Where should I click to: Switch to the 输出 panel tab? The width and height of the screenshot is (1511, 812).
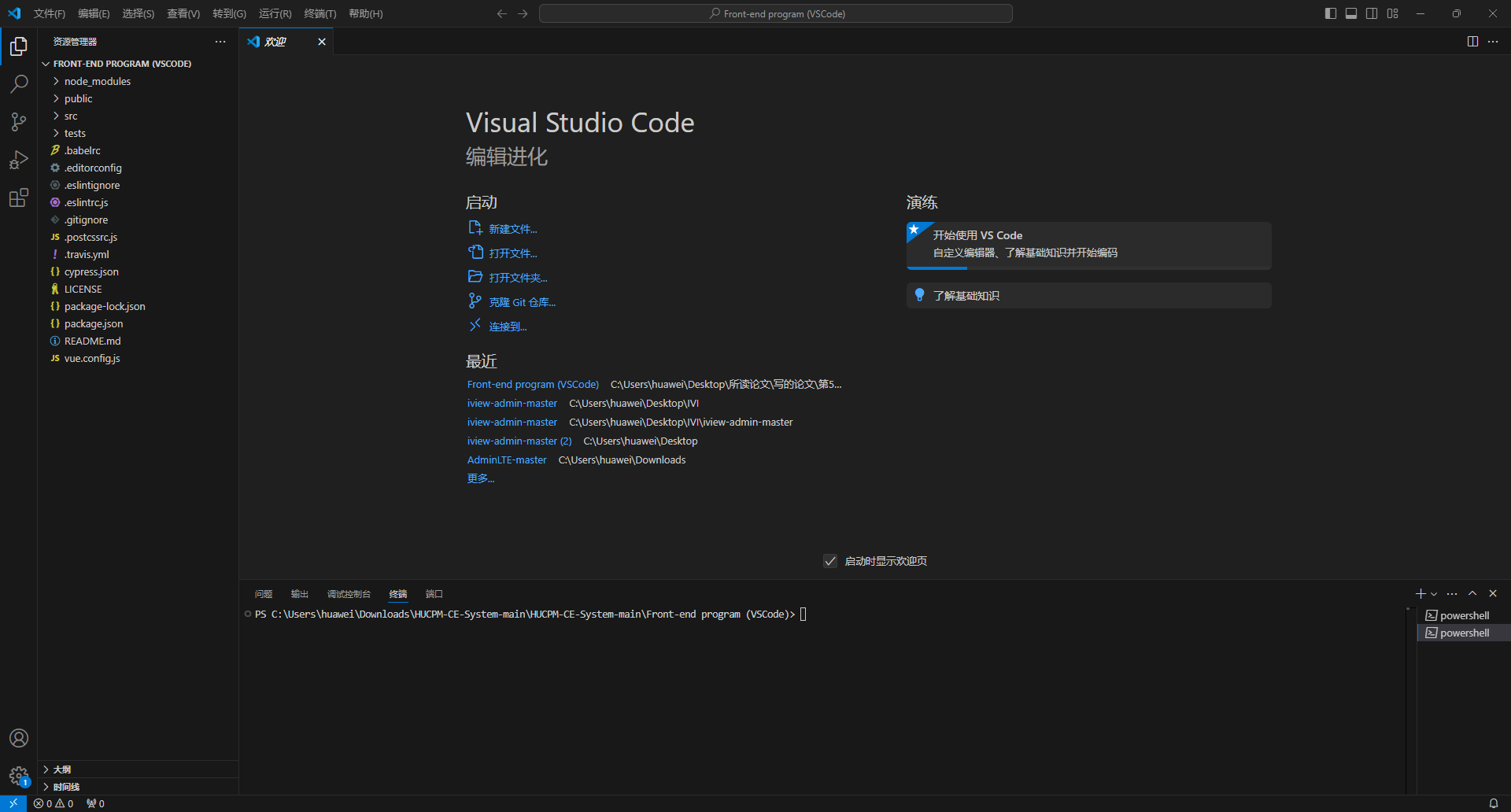click(300, 594)
